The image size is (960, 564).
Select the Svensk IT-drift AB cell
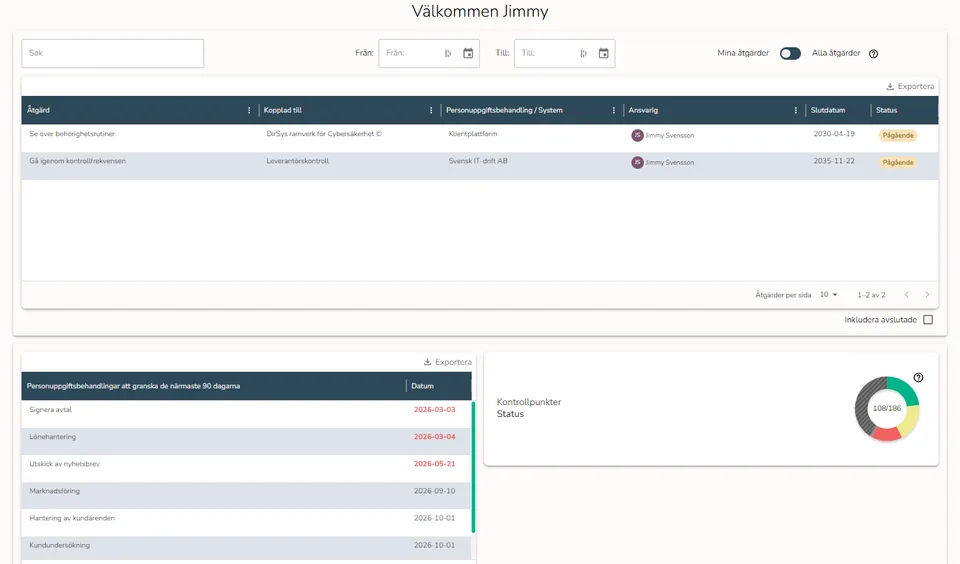click(x=478, y=161)
